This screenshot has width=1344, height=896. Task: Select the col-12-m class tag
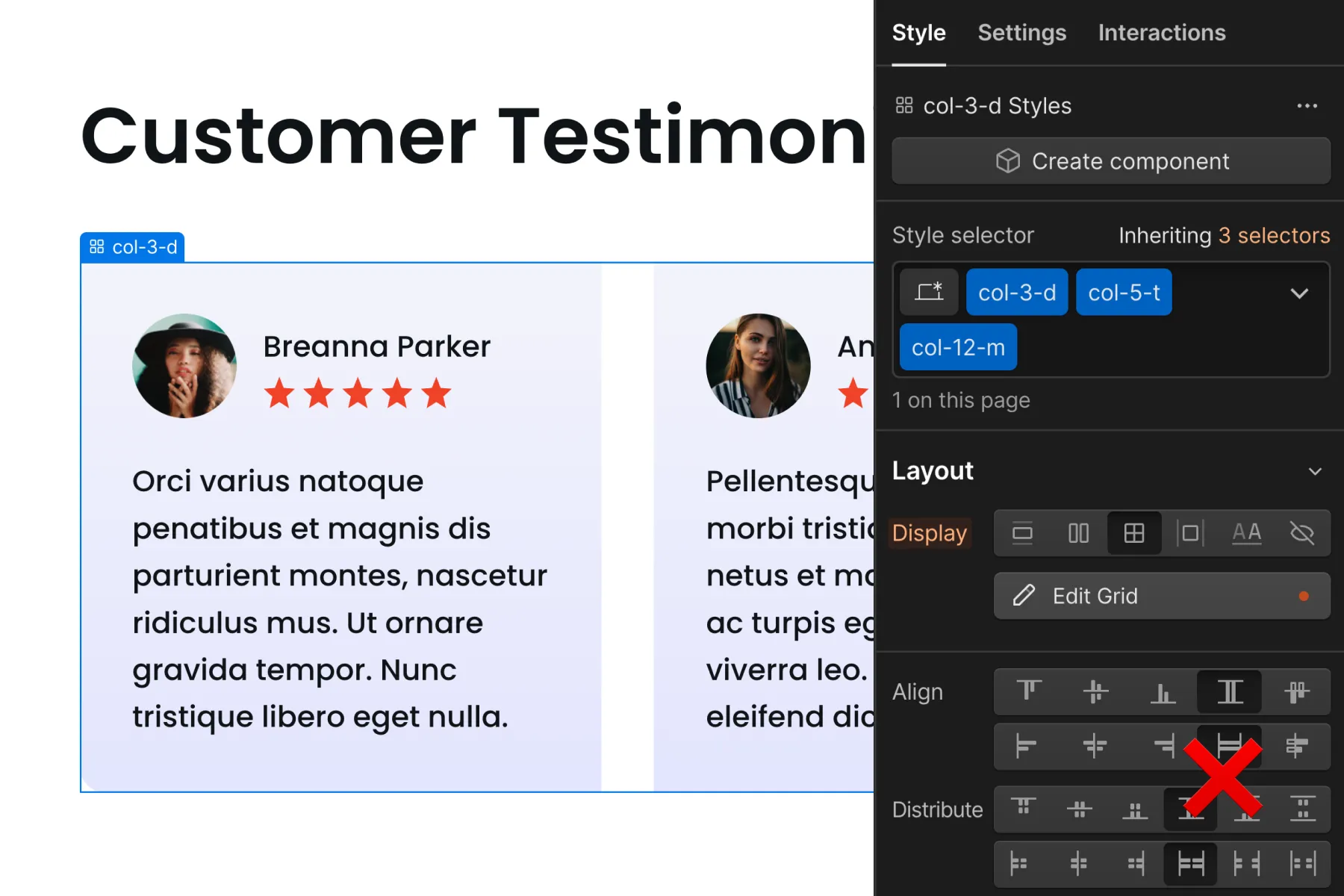[958, 346]
